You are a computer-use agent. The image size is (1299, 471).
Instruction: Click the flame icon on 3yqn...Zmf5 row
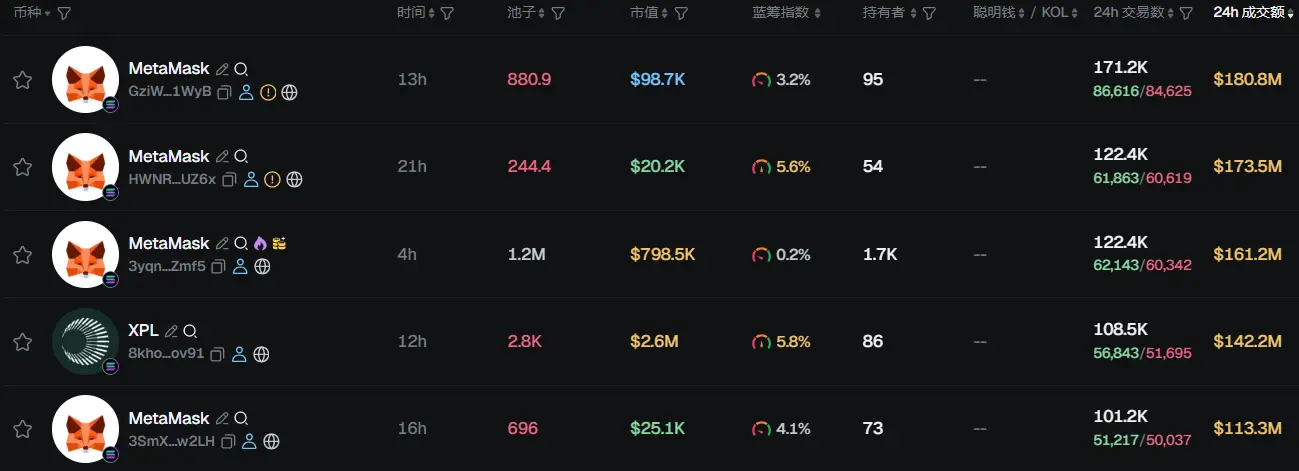point(260,243)
